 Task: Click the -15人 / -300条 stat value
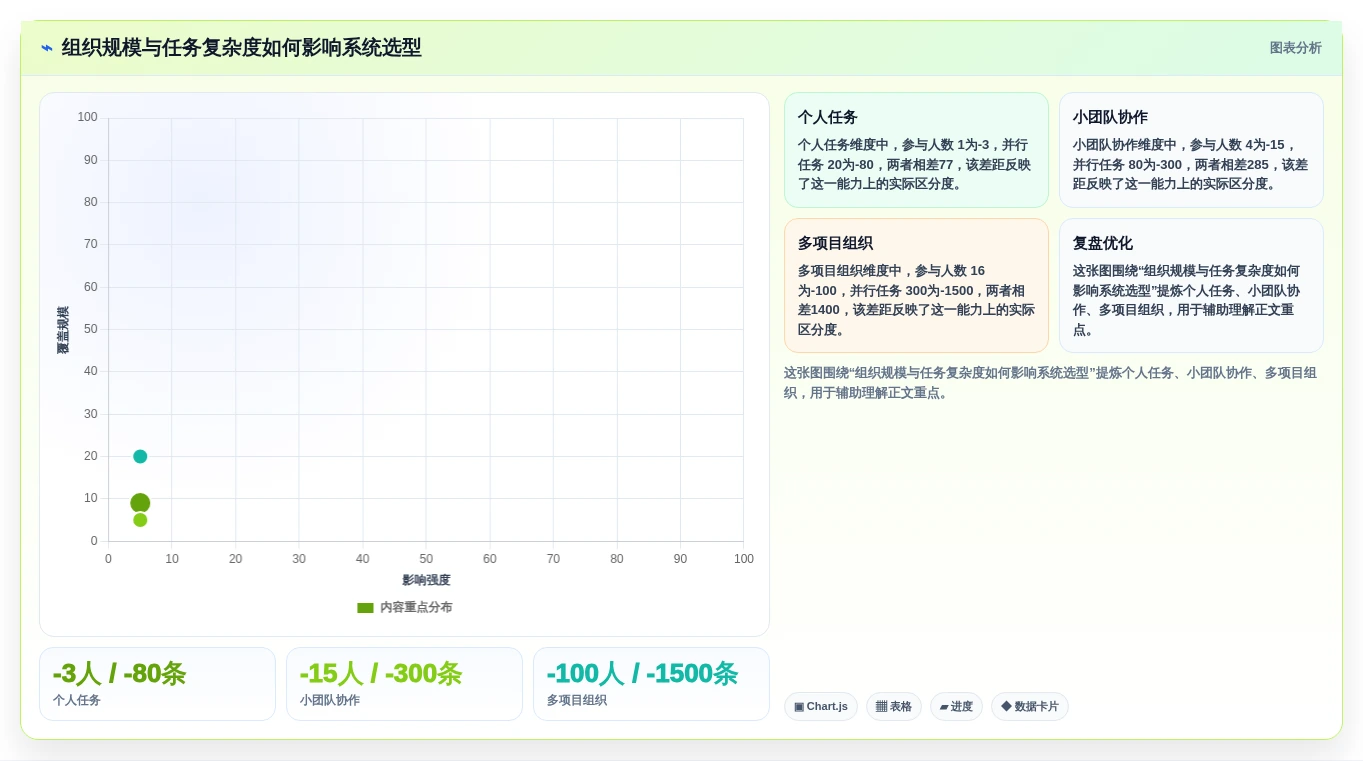click(x=381, y=674)
